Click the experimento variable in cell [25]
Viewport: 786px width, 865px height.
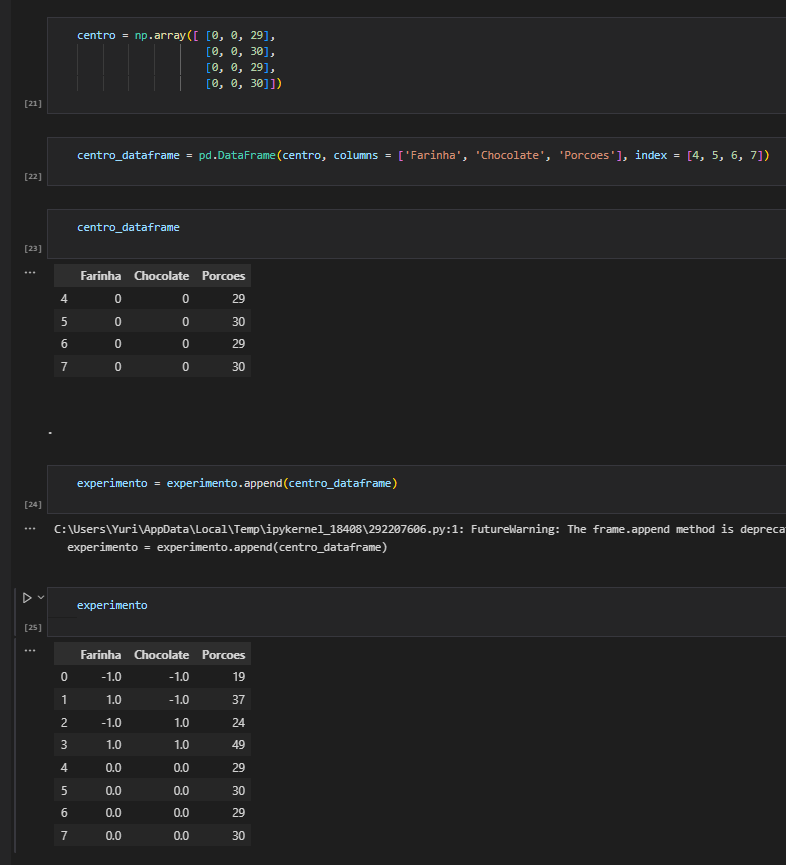click(x=112, y=604)
